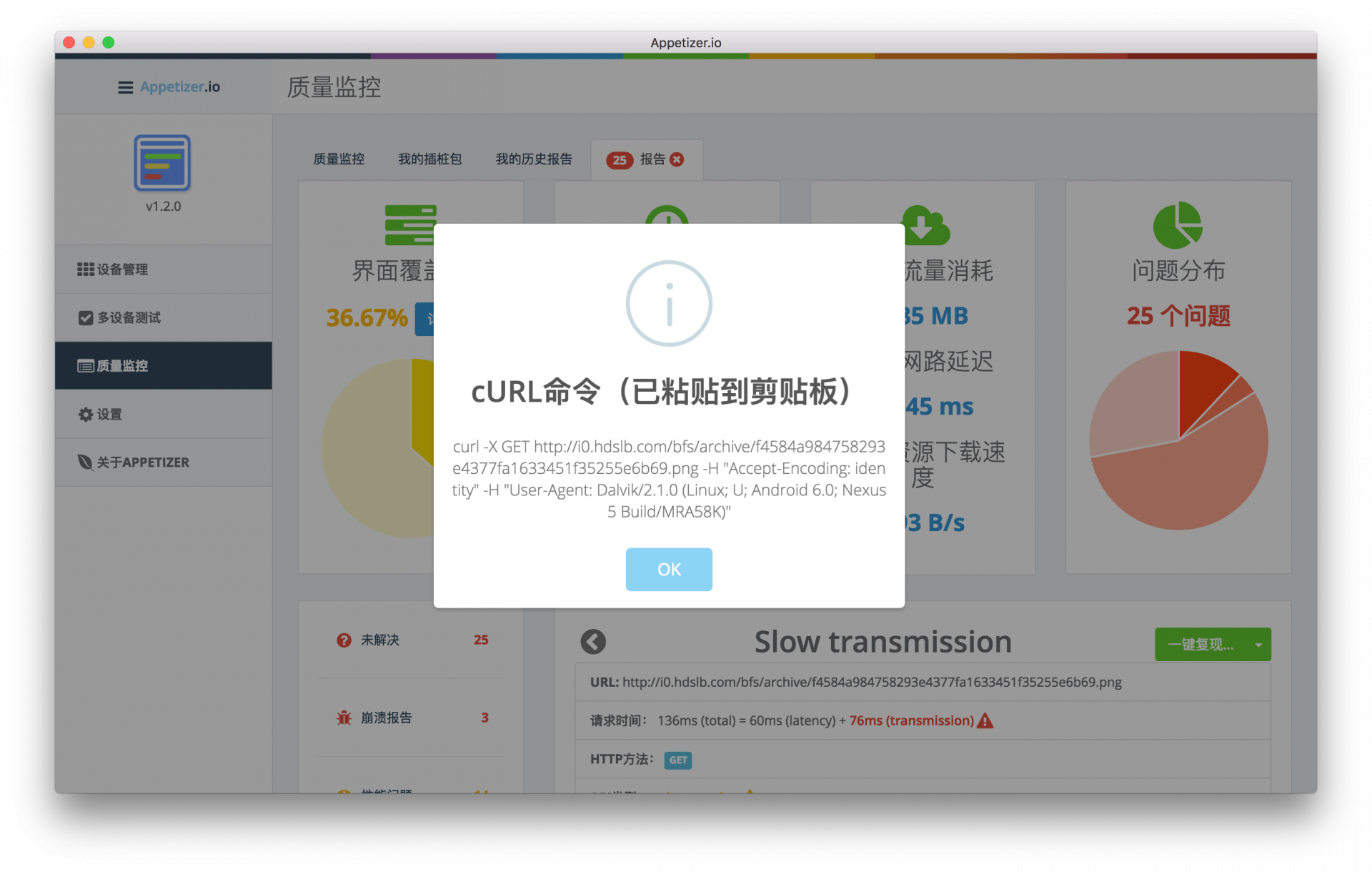Image resolution: width=1372 pixels, height=872 pixels.
Task: Select the 未解决 row showing 25
Action: point(410,640)
